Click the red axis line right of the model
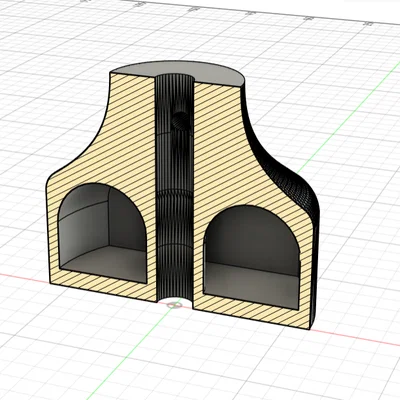This screenshot has height=400, width=400. click(x=357, y=337)
